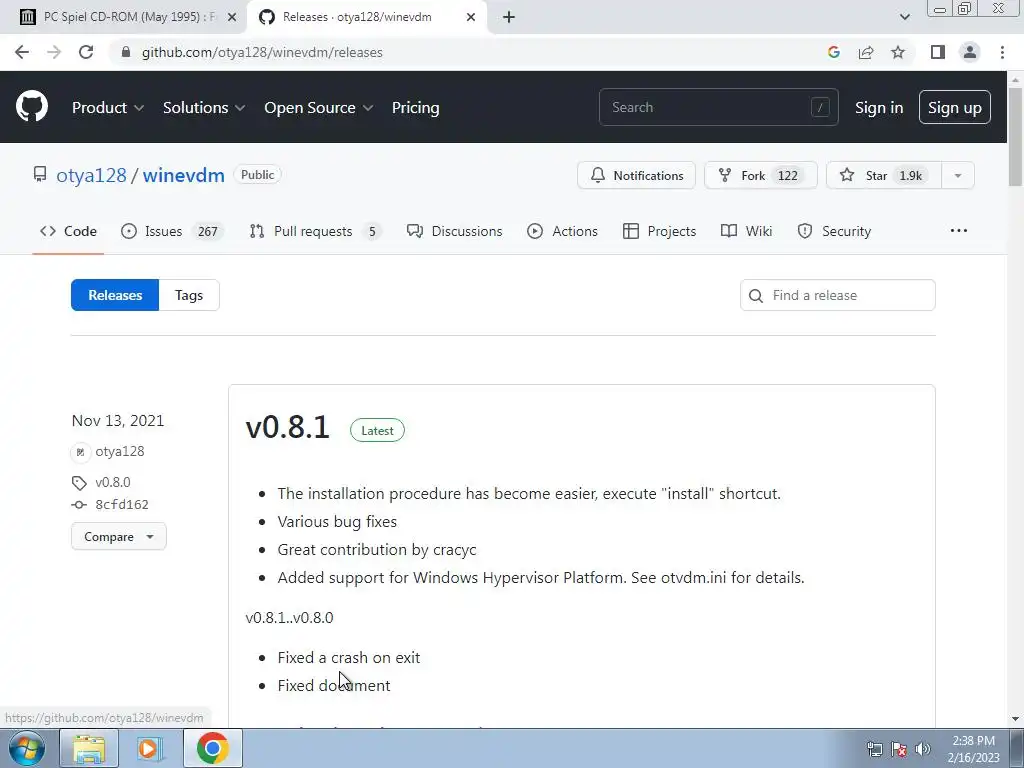Click the taskbar clock showing 2:38 PM
The image size is (1024, 768).
click(973, 749)
